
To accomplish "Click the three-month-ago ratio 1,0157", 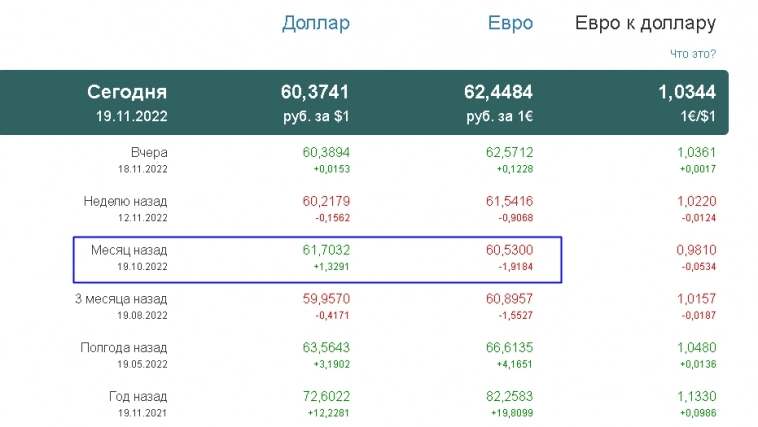I will 695,299.
